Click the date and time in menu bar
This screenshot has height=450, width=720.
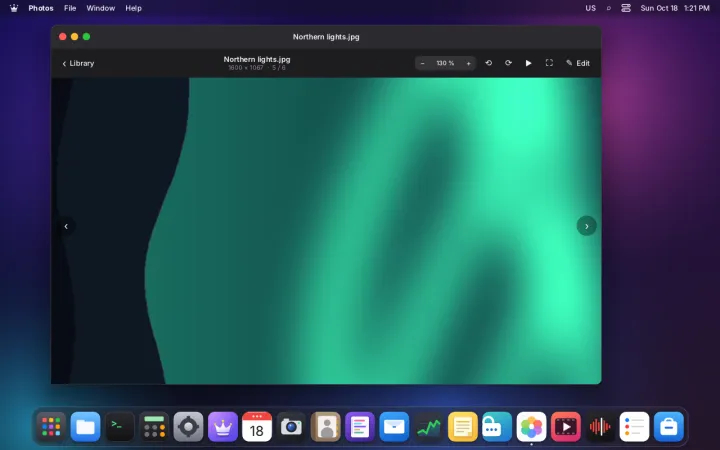tap(675, 8)
